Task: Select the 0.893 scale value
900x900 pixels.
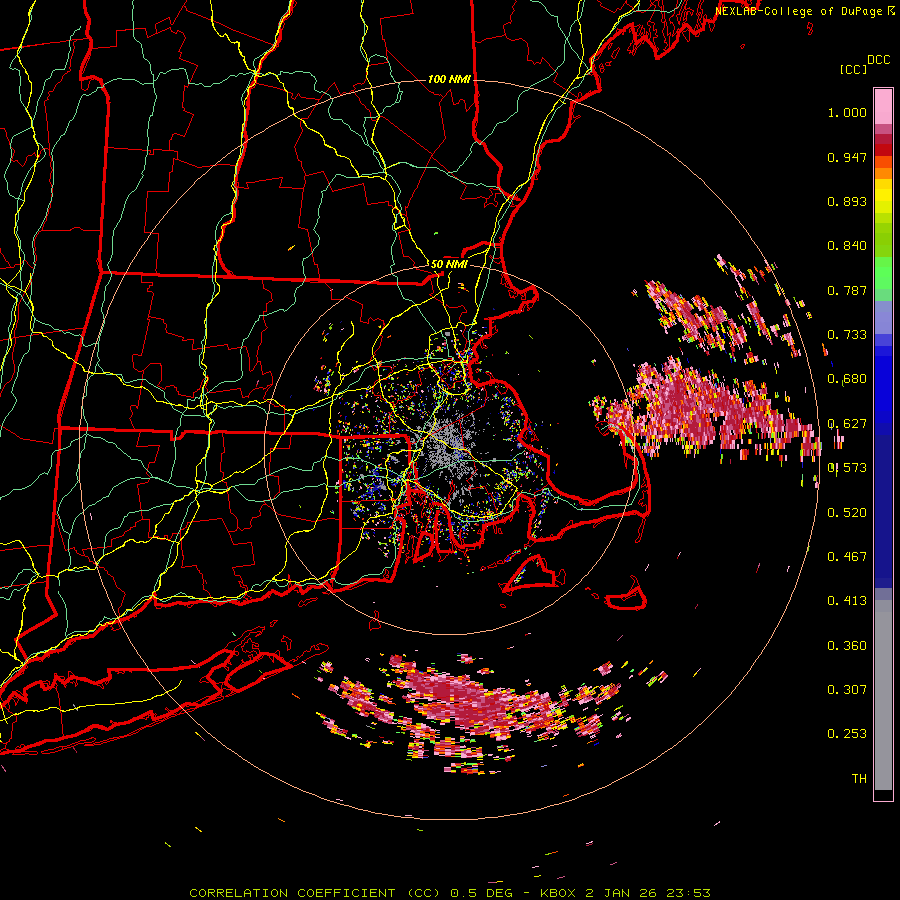Action: click(847, 201)
